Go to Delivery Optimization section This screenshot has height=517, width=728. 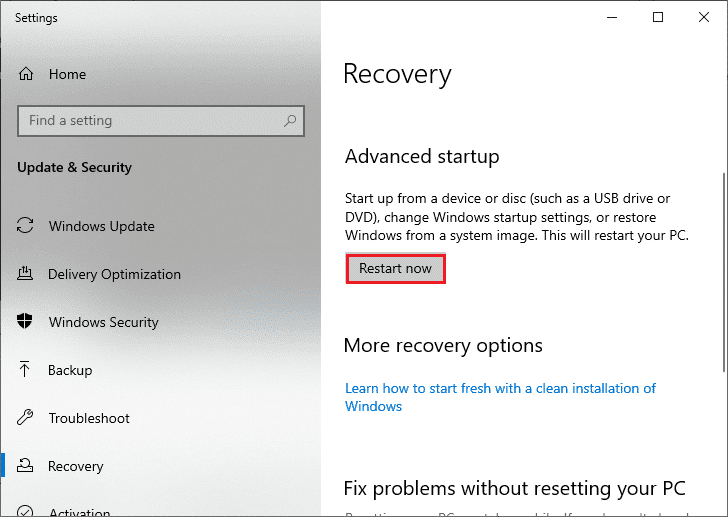(114, 274)
